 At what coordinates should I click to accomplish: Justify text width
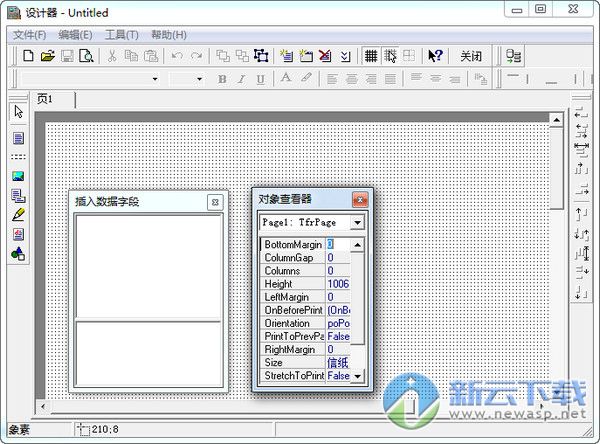[x=390, y=79]
